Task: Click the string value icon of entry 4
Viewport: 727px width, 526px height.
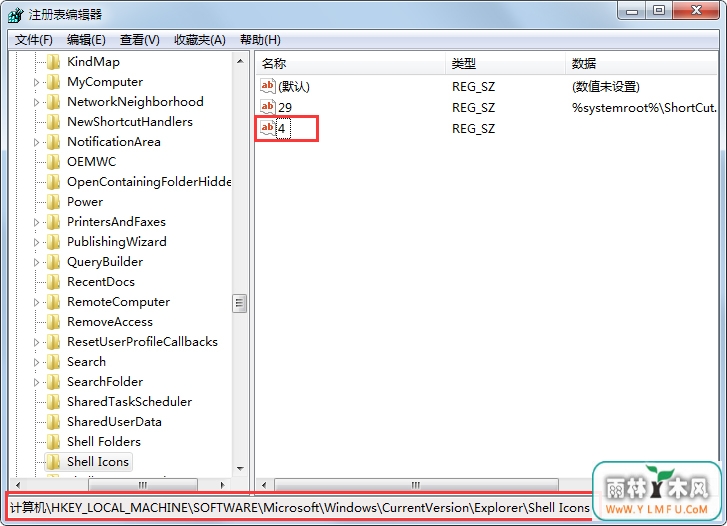Action: (268, 128)
